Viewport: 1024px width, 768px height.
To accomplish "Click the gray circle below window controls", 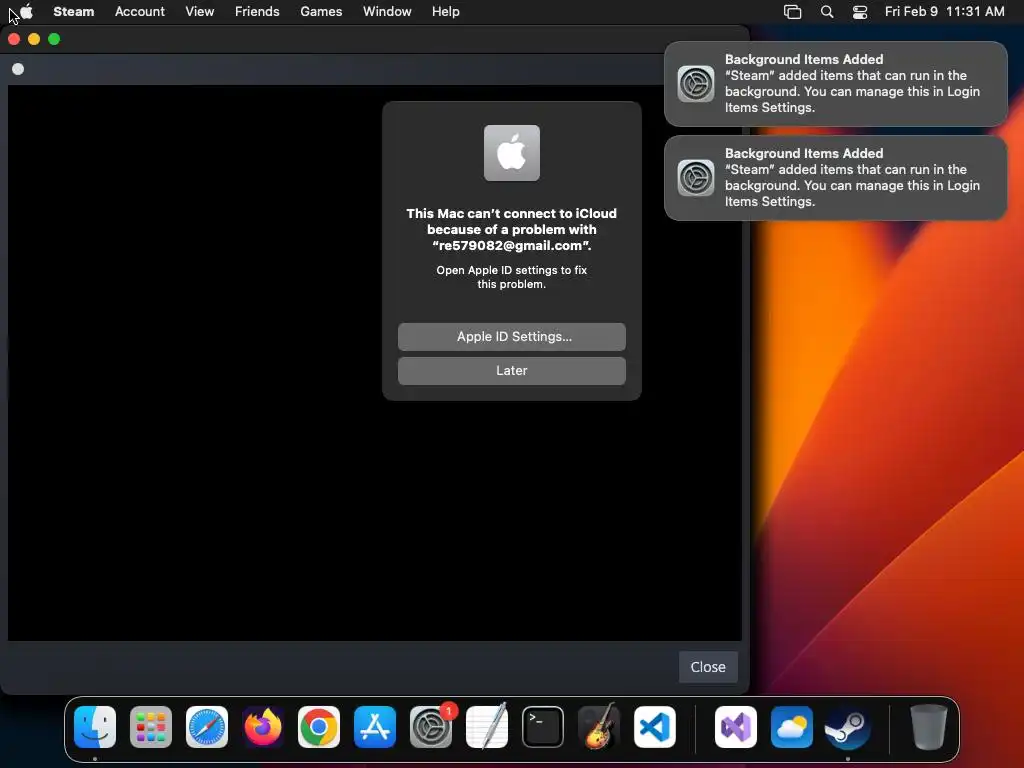I will (x=18, y=69).
